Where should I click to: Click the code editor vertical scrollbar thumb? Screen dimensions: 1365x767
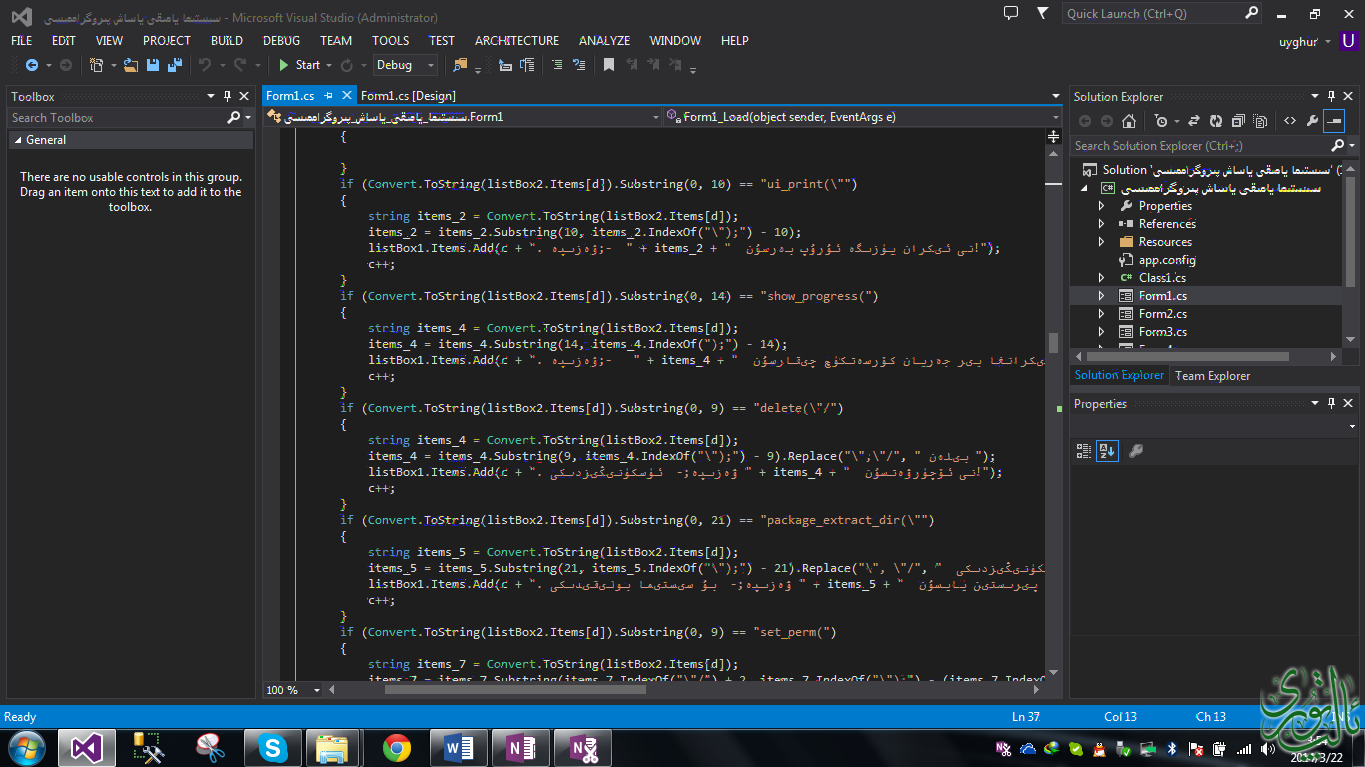click(1053, 343)
